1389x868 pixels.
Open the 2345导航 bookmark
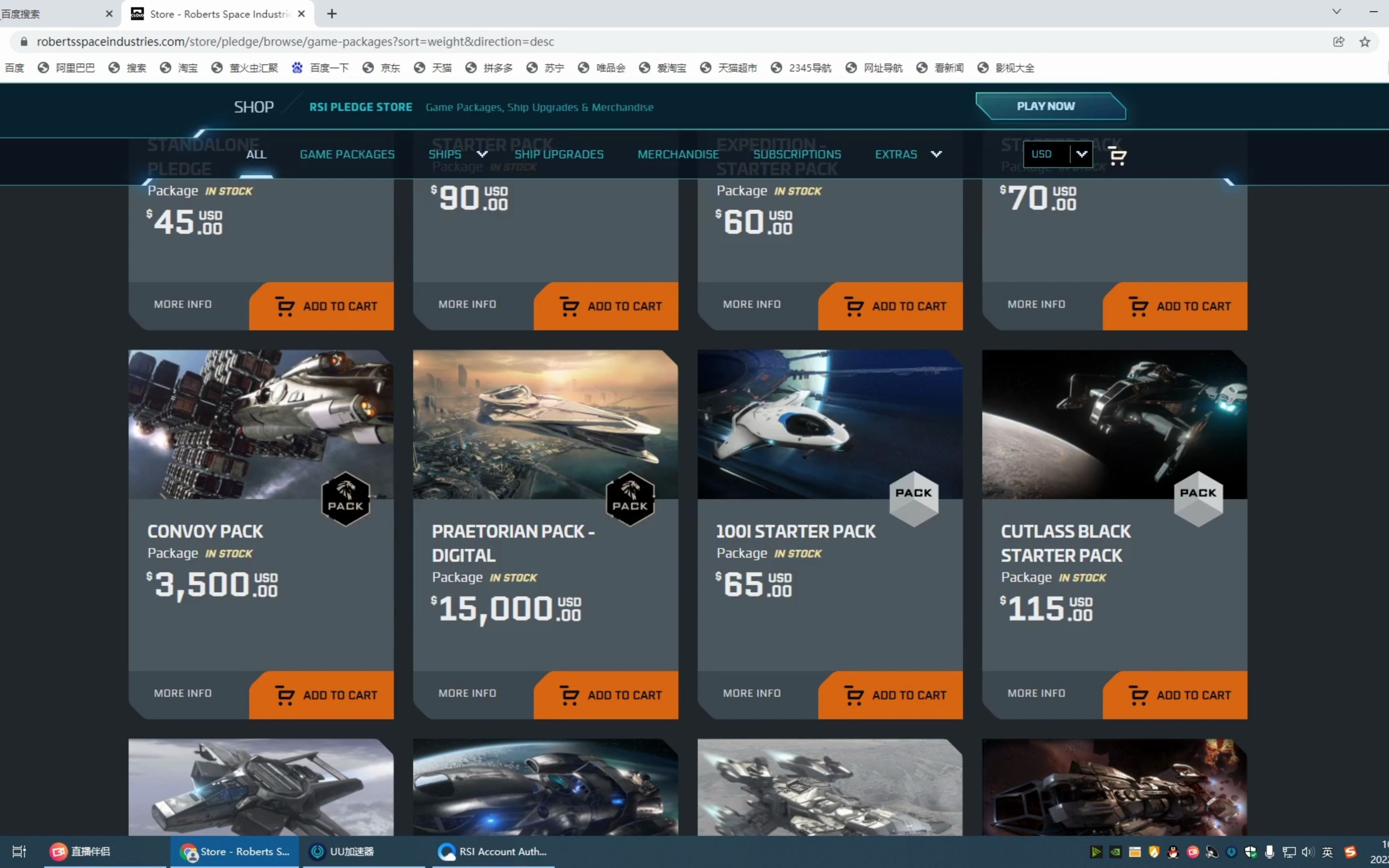click(x=801, y=68)
